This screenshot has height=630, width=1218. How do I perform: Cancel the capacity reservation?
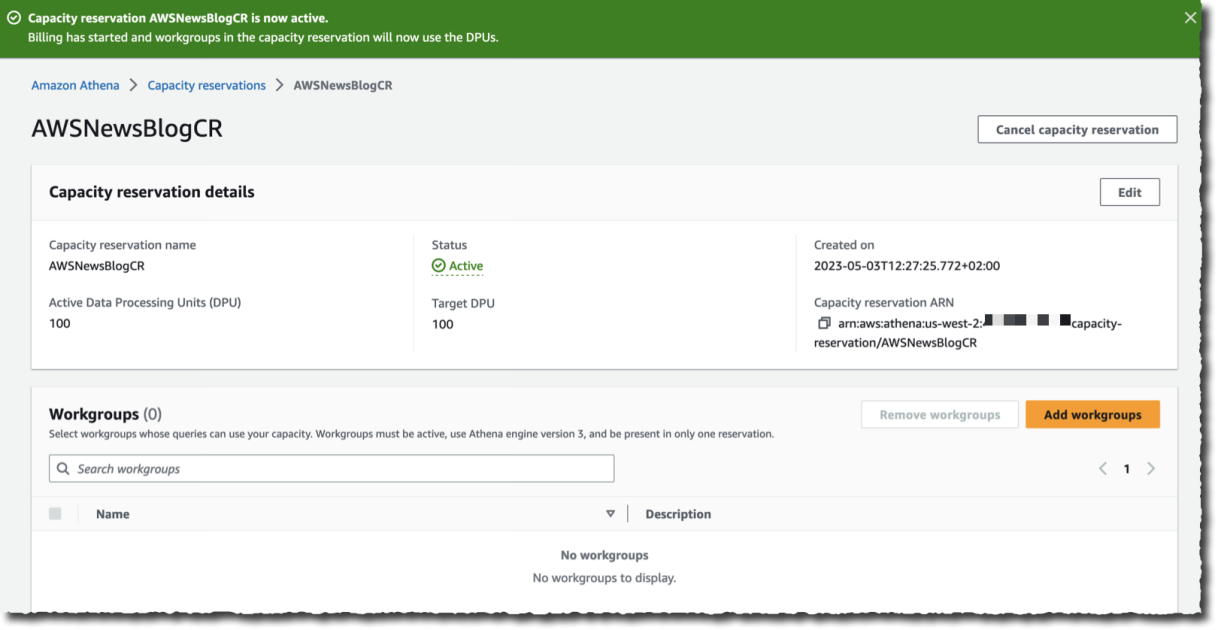coord(1076,129)
